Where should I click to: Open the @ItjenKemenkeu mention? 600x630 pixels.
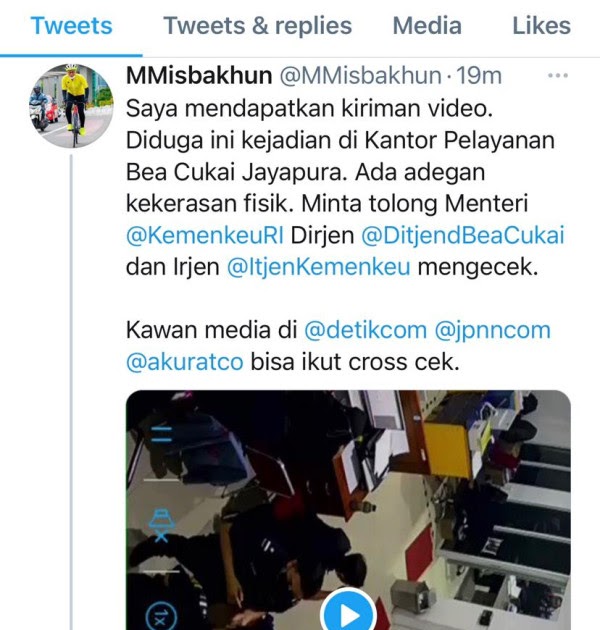319,267
